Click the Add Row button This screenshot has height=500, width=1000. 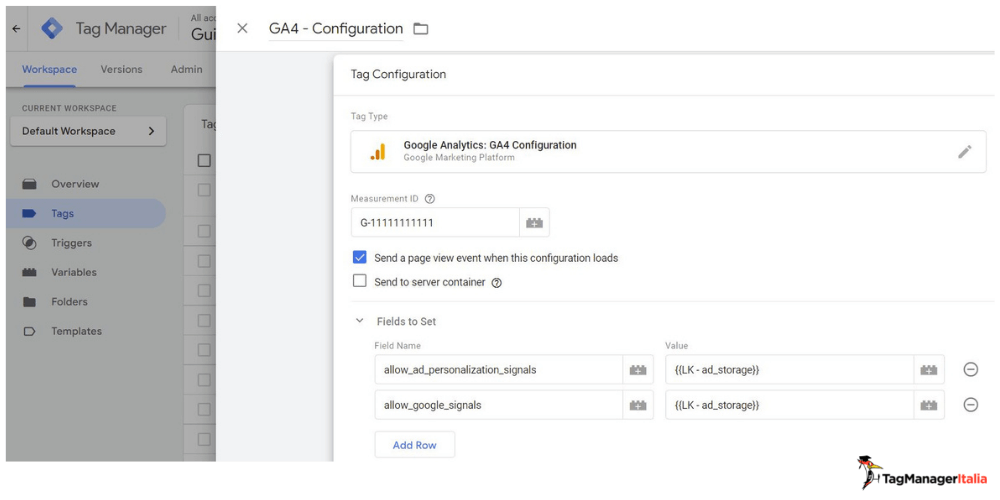[x=415, y=445]
